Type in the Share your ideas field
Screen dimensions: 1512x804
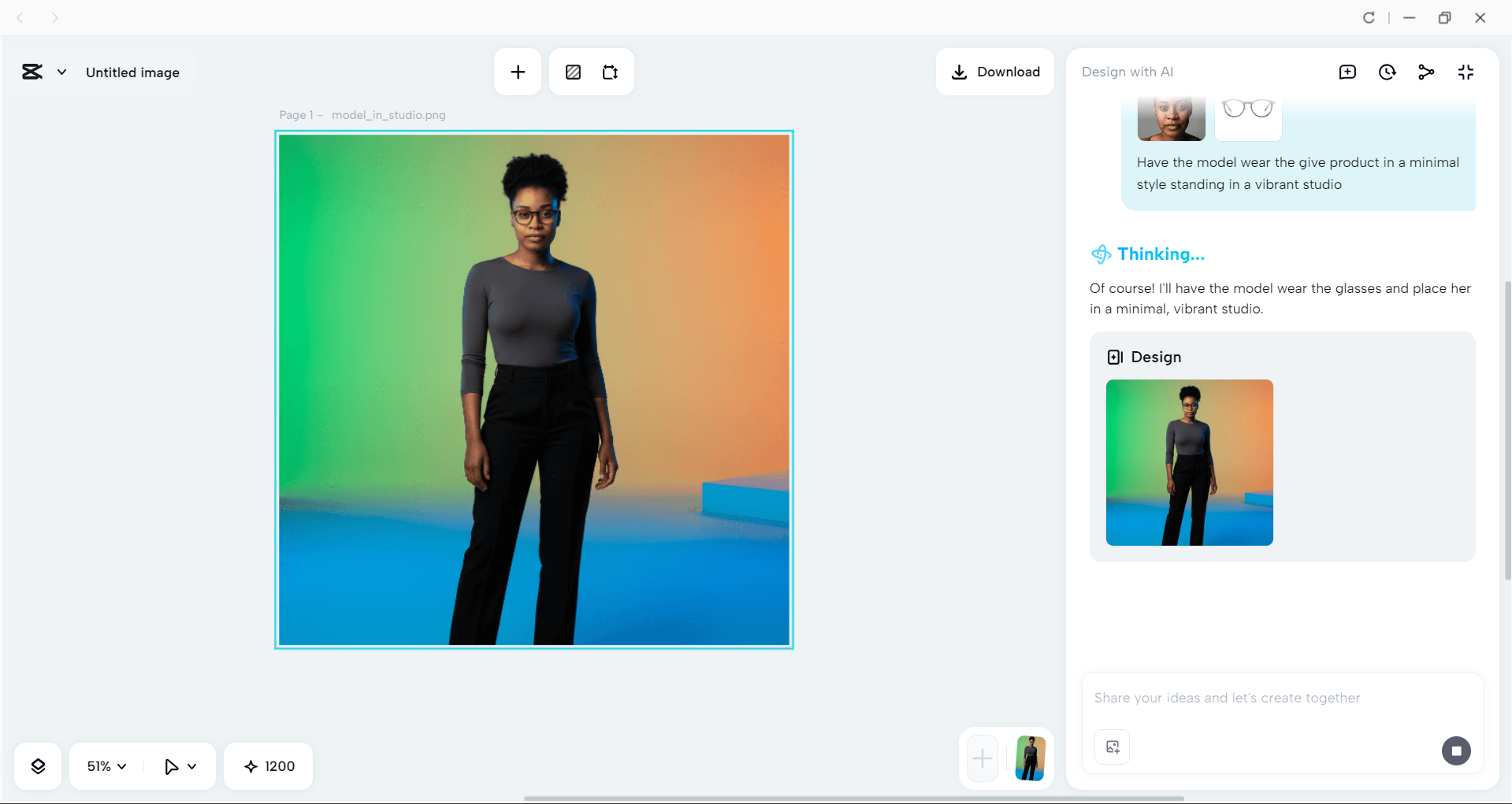coord(1261,698)
